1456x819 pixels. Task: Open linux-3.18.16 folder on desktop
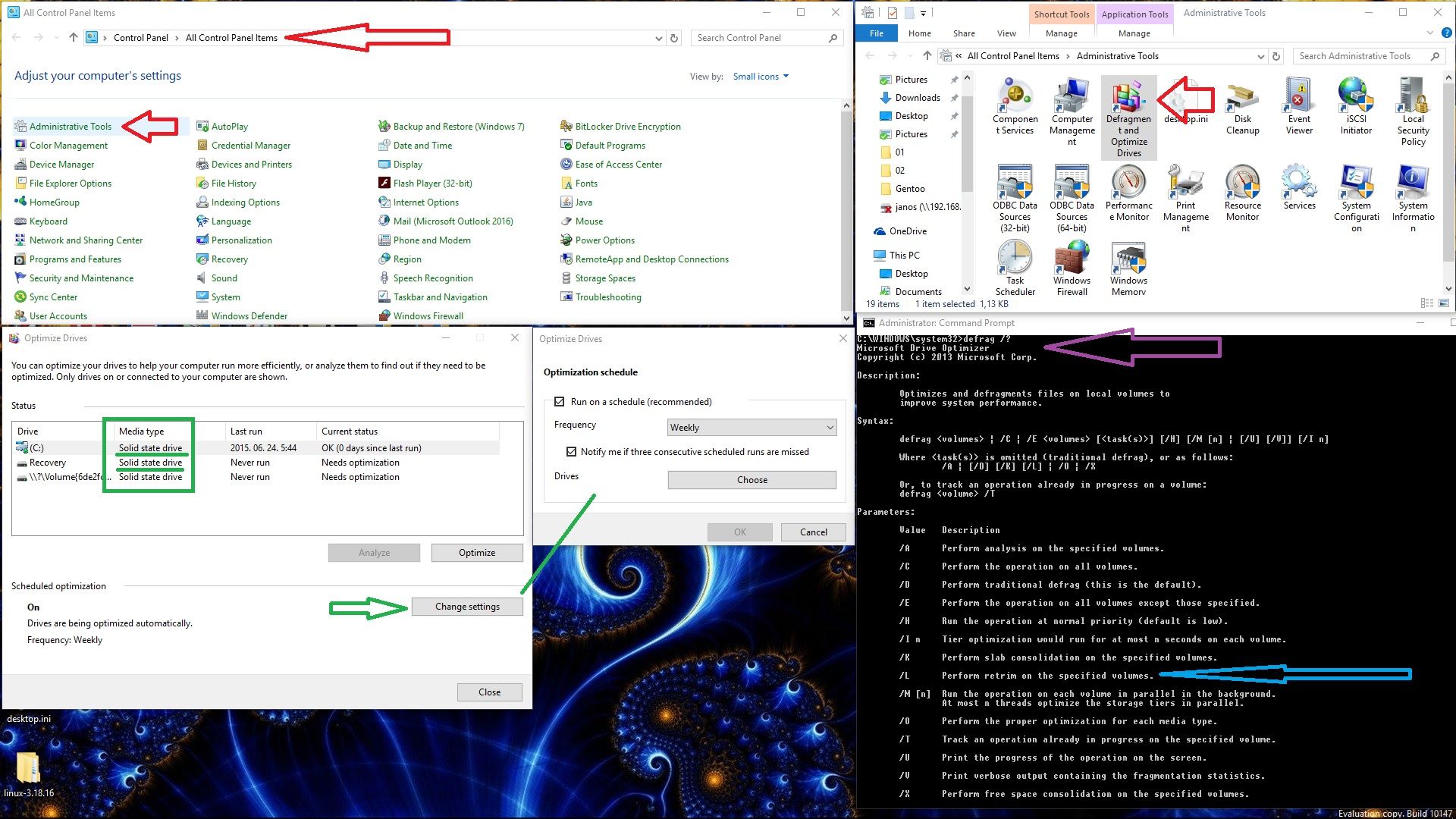[x=28, y=774]
